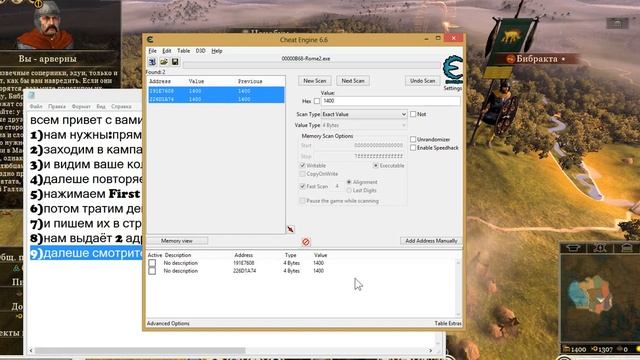
Task: Open Table Extras at the bottom right
Action: 448,323
